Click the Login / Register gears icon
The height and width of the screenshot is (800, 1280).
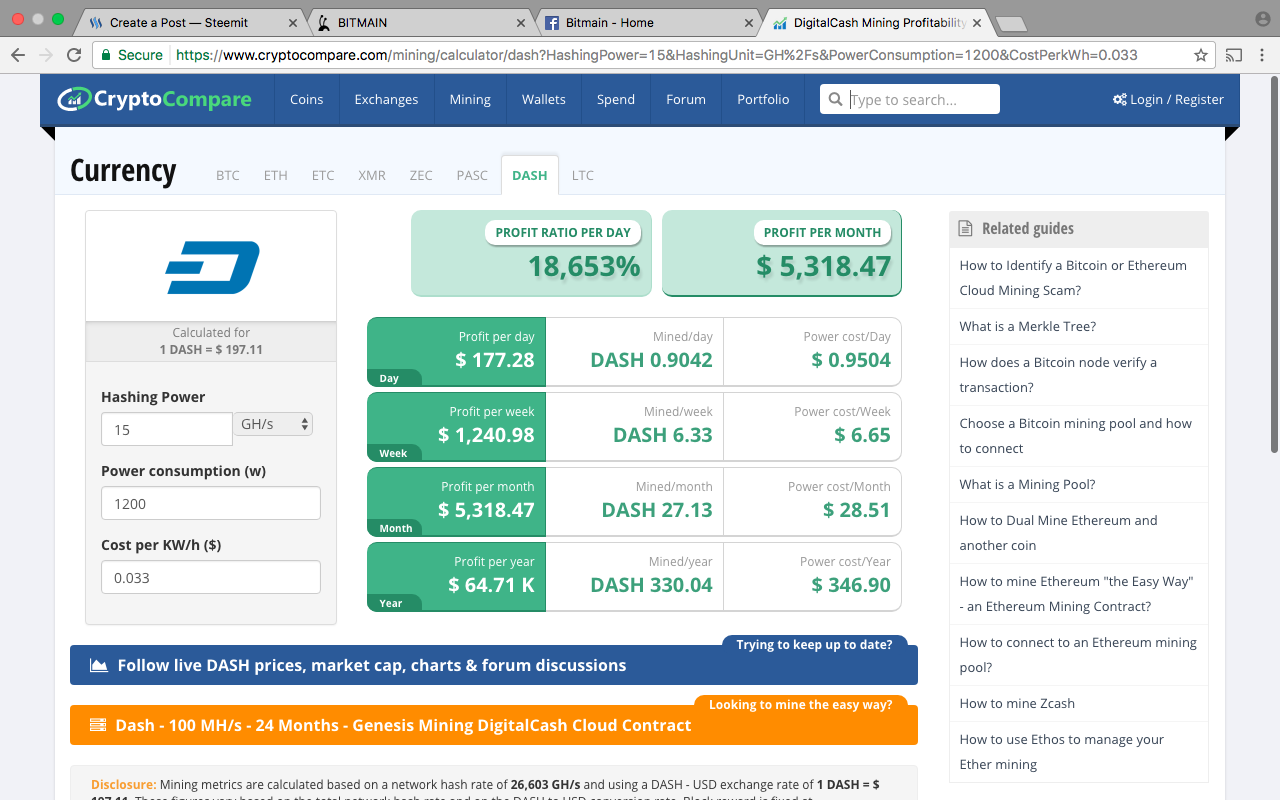pyautogui.click(x=1119, y=99)
